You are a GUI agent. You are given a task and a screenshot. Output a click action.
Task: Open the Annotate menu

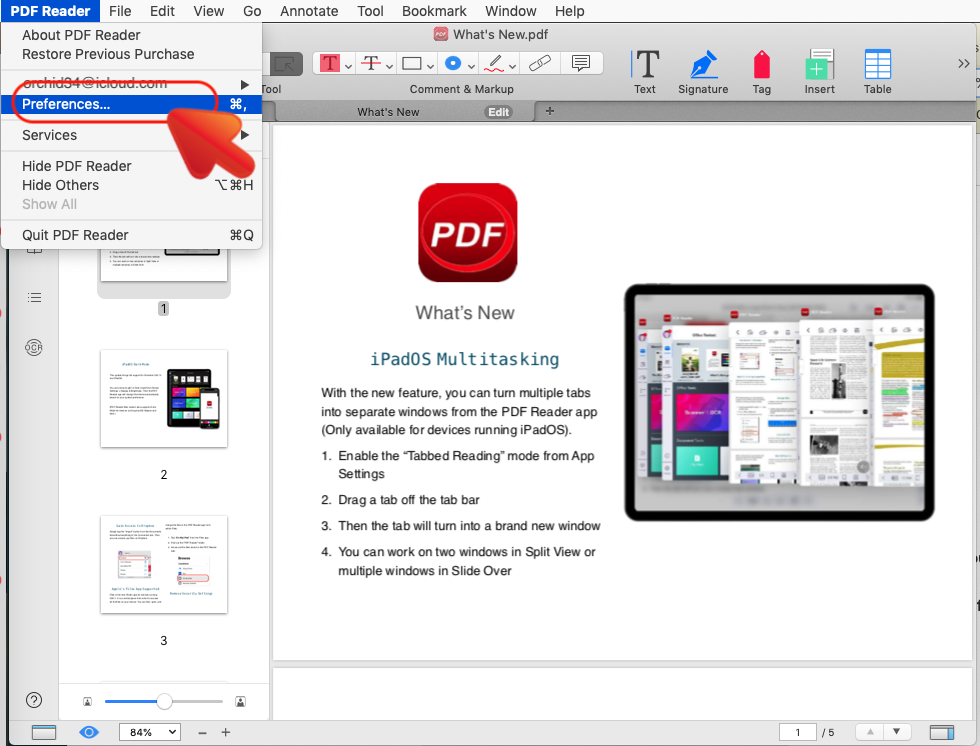[x=309, y=11]
